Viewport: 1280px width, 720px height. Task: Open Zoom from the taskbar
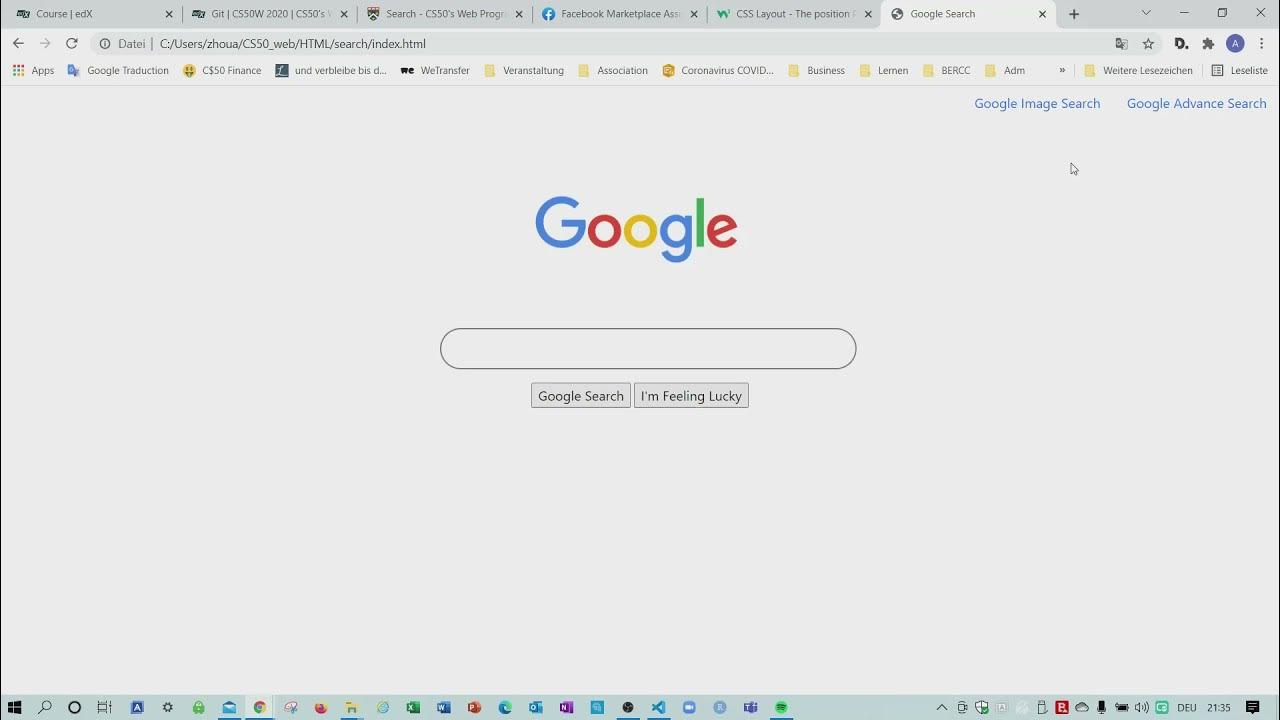pyautogui.click(x=689, y=707)
